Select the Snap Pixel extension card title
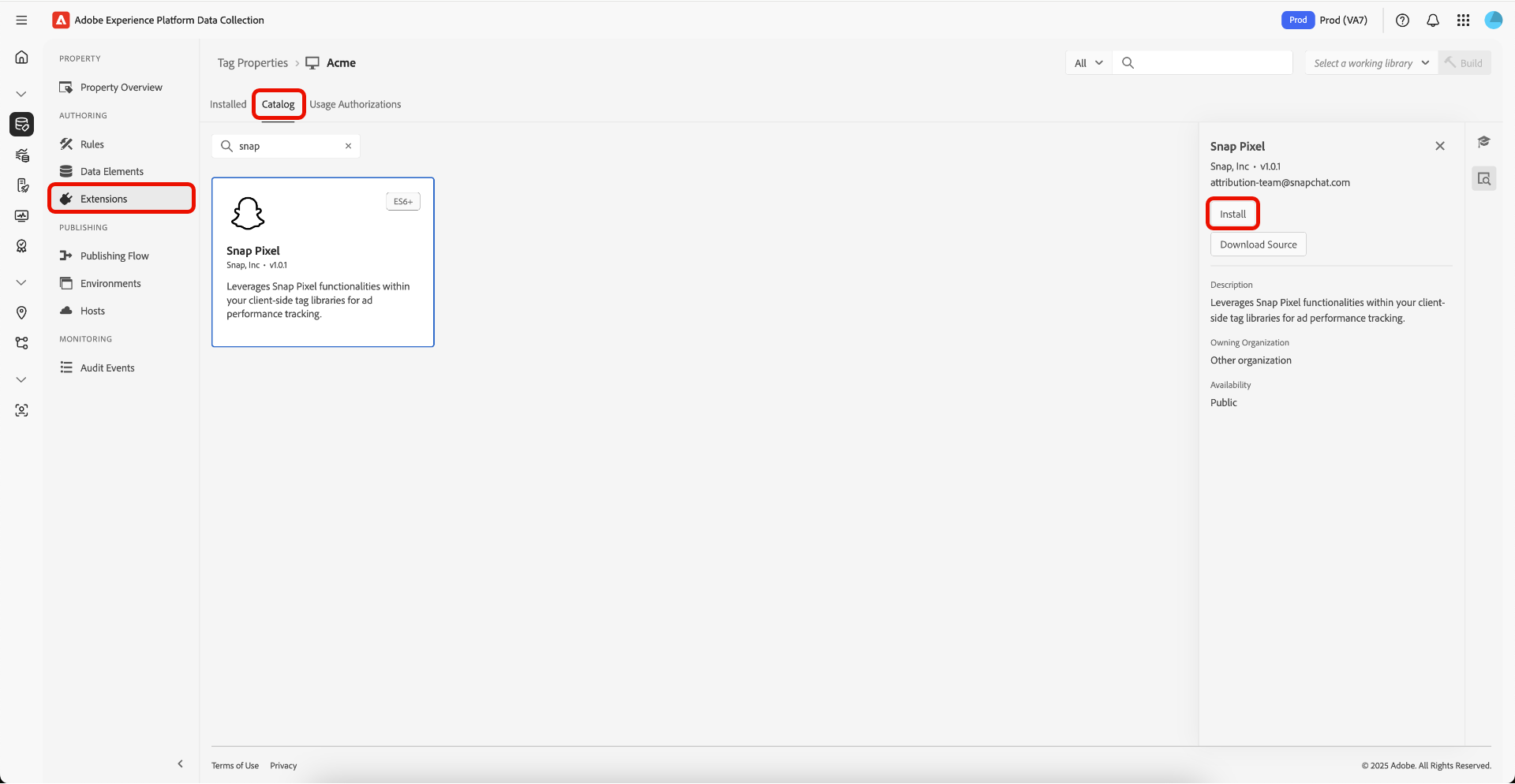The width and height of the screenshot is (1515, 784). [x=253, y=251]
